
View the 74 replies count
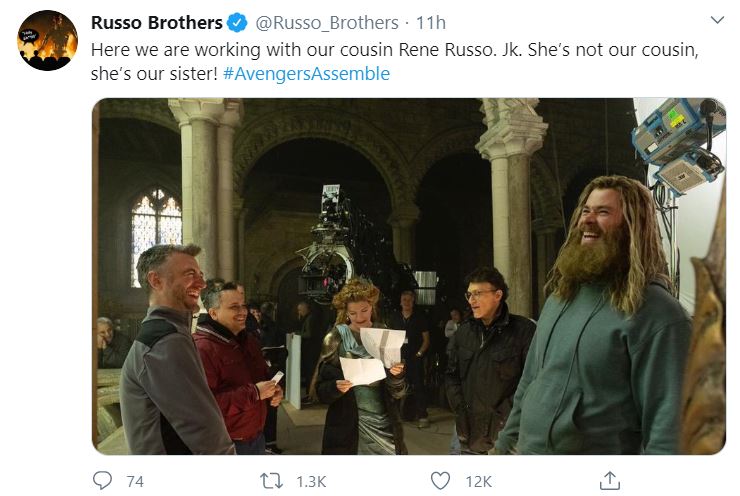click(x=134, y=482)
